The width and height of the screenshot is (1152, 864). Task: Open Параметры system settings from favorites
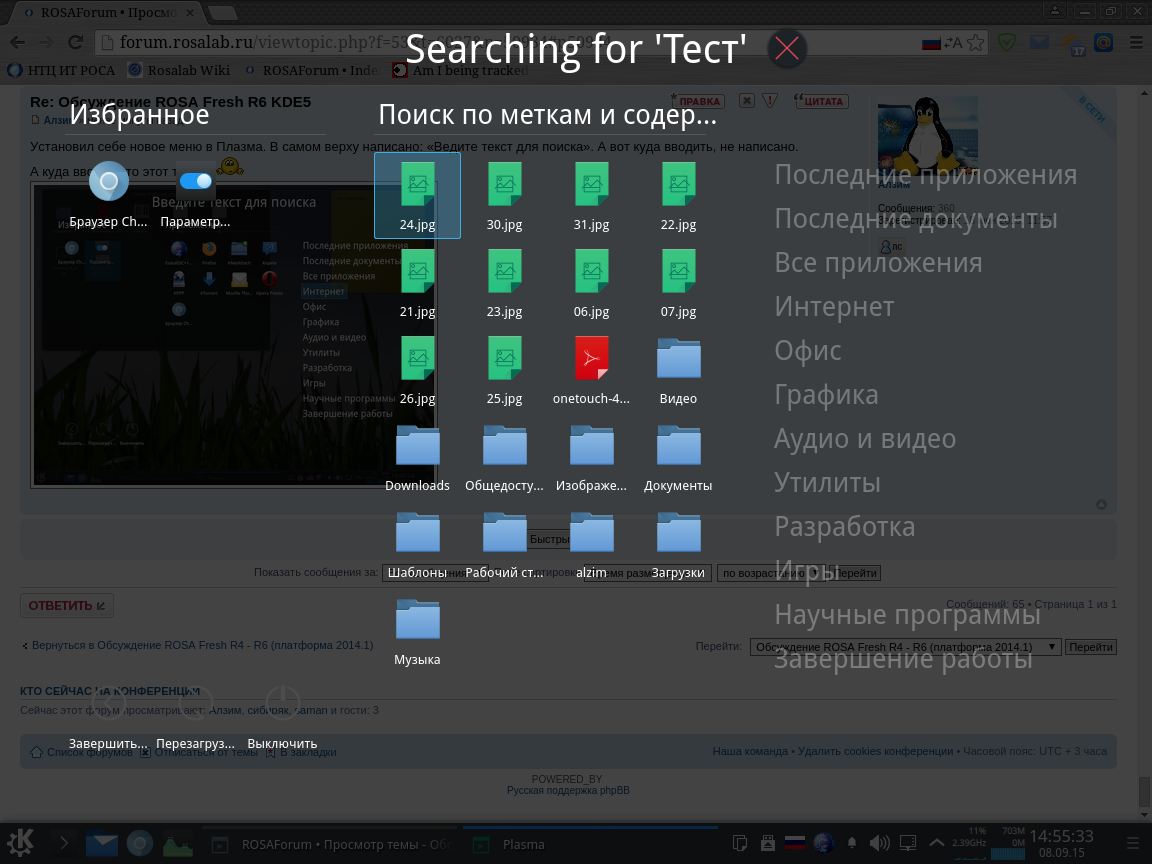coord(195,194)
